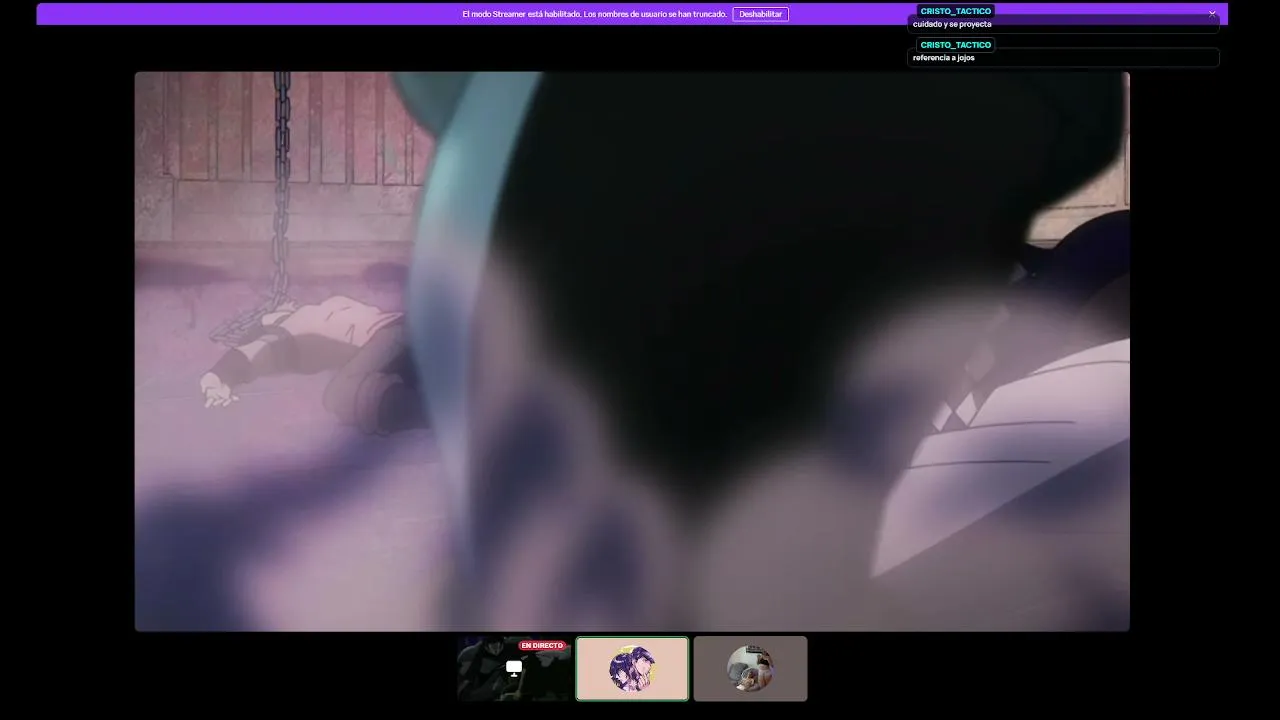Click CRISTO_TACTICO name above 'cuidado y se proyecta'

click(955, 11)
